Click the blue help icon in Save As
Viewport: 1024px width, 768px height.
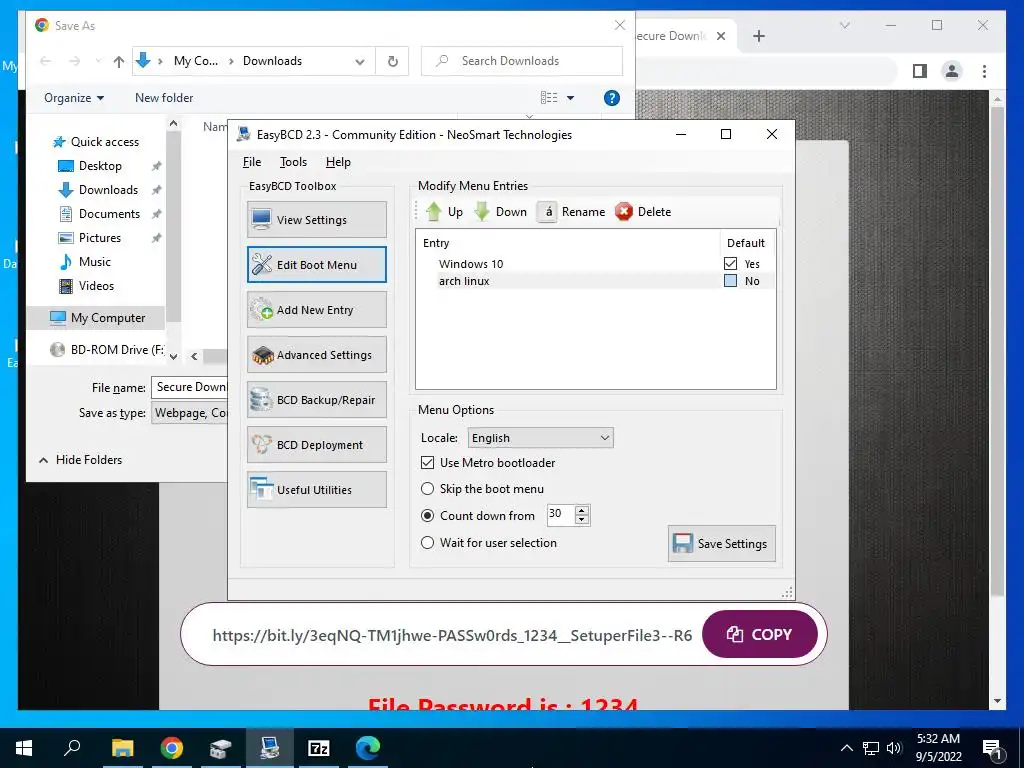coord(611,98)
